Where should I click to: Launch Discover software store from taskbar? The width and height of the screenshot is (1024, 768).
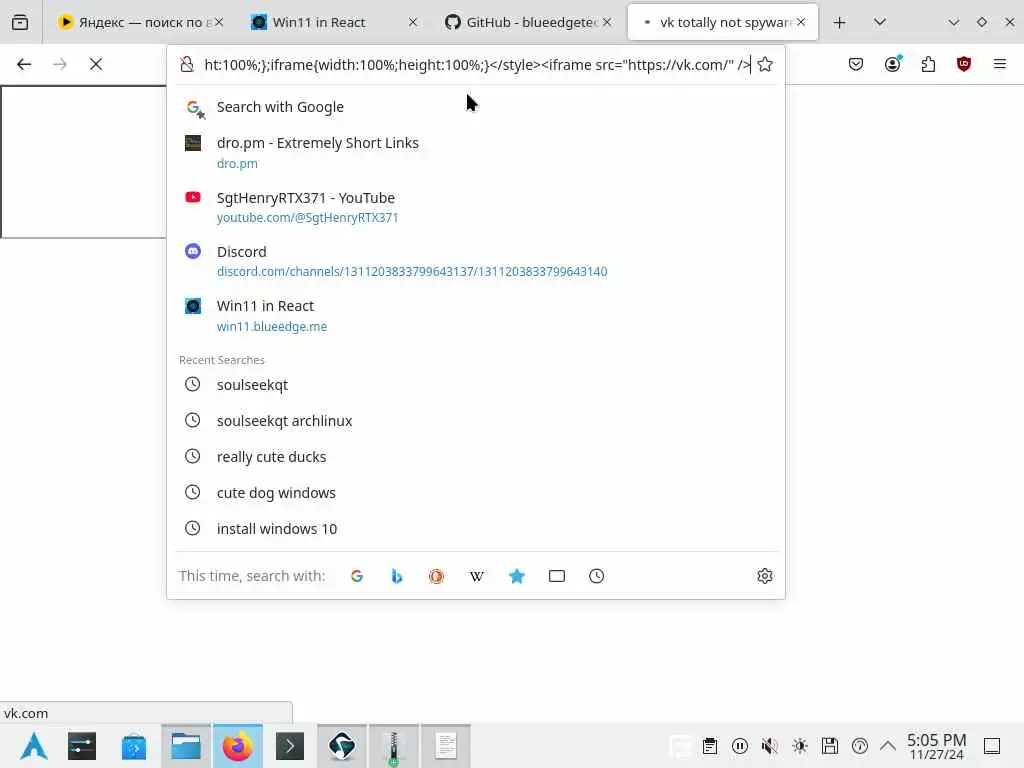click(x=133, y=746)
